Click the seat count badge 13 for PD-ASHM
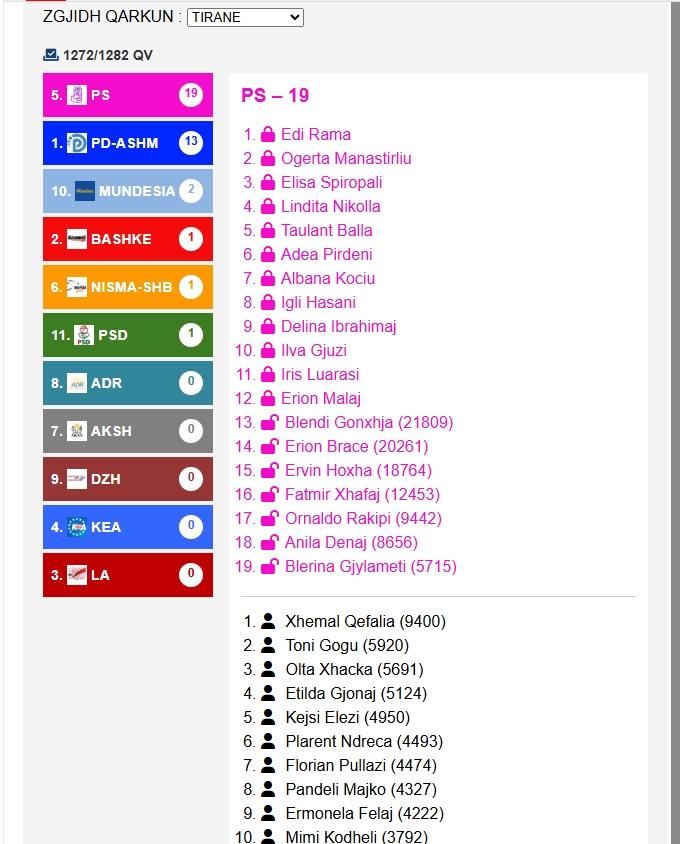The image size is (680, 844). 191,143
